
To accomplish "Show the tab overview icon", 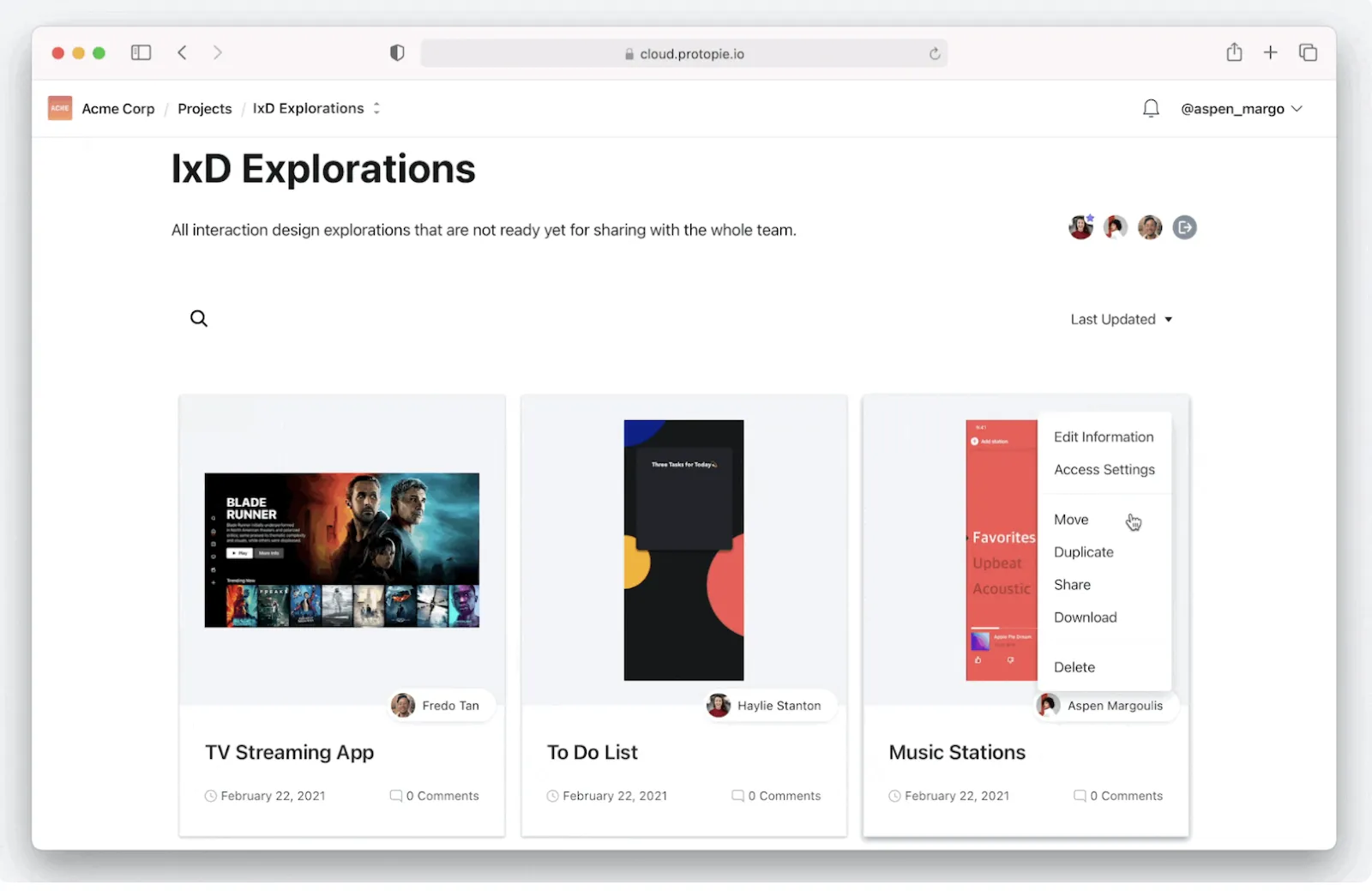I will pyautogui.click(x=1308, y=52).
